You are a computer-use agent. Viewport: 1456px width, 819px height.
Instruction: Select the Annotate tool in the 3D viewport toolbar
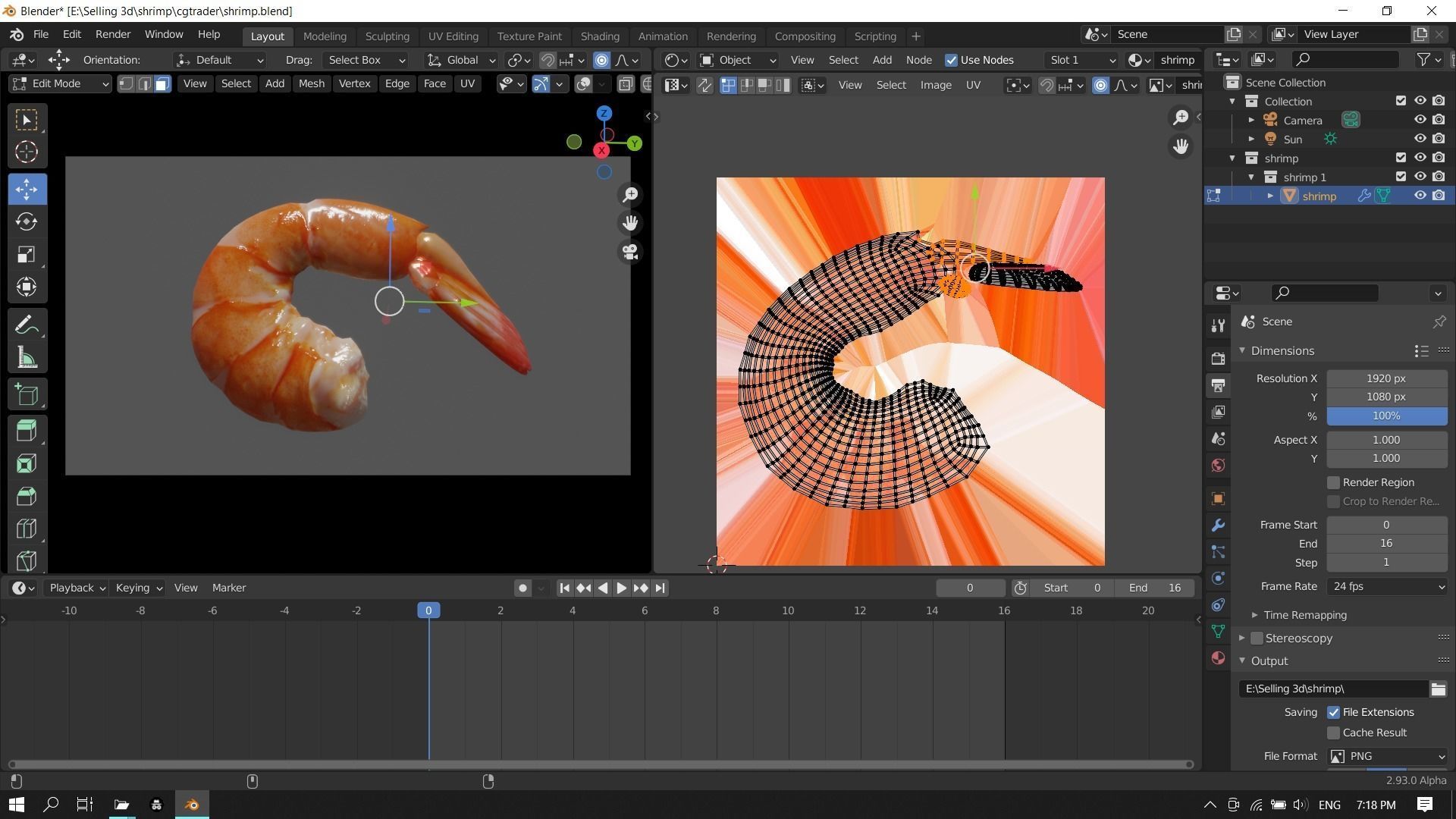tap(27, 325)
